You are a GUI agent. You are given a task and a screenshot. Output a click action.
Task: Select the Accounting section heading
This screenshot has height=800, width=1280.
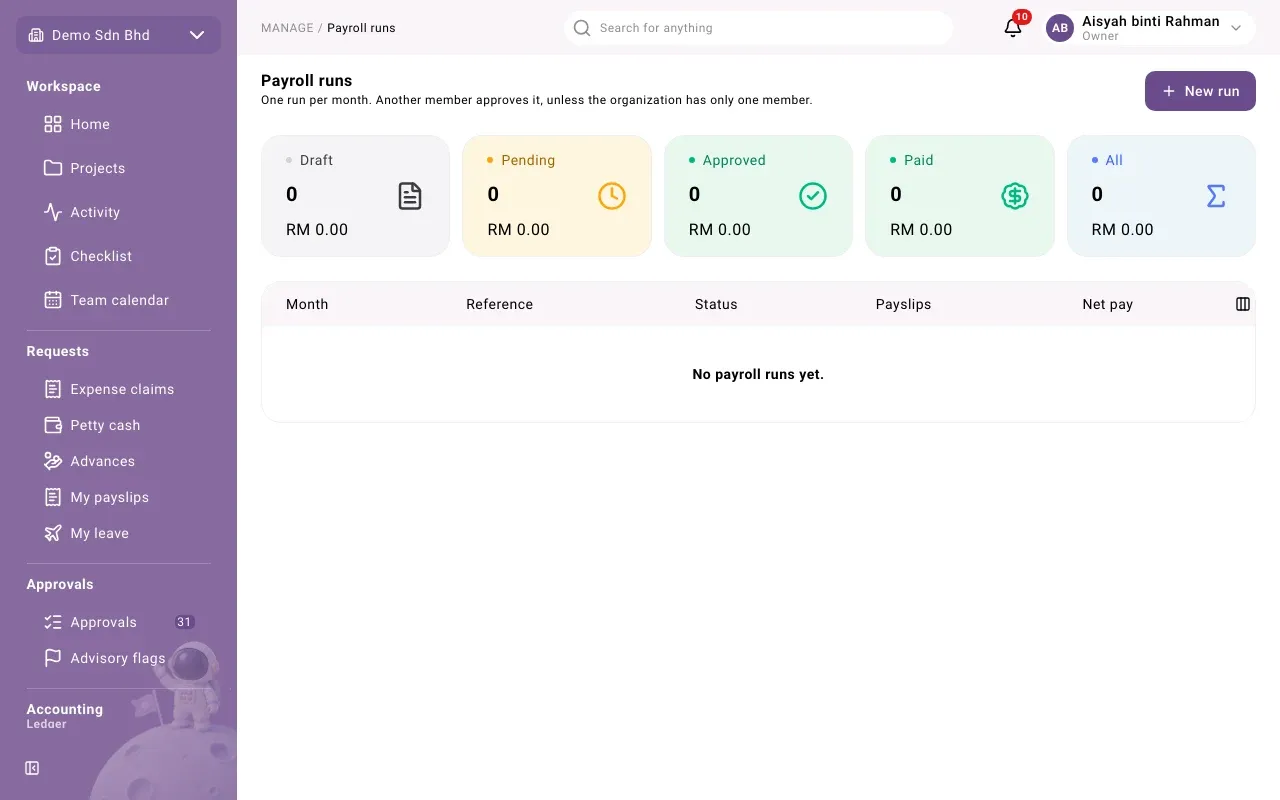(64, 709)
